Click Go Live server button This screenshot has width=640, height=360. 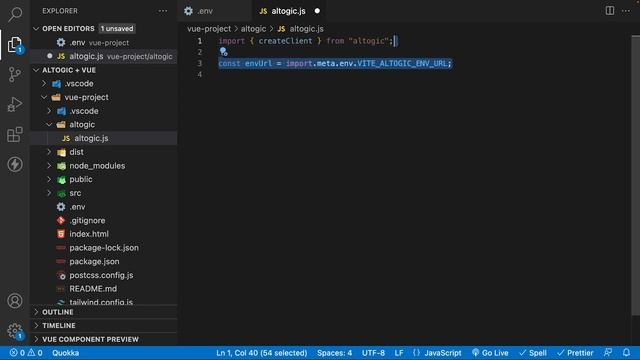[490, 353]
